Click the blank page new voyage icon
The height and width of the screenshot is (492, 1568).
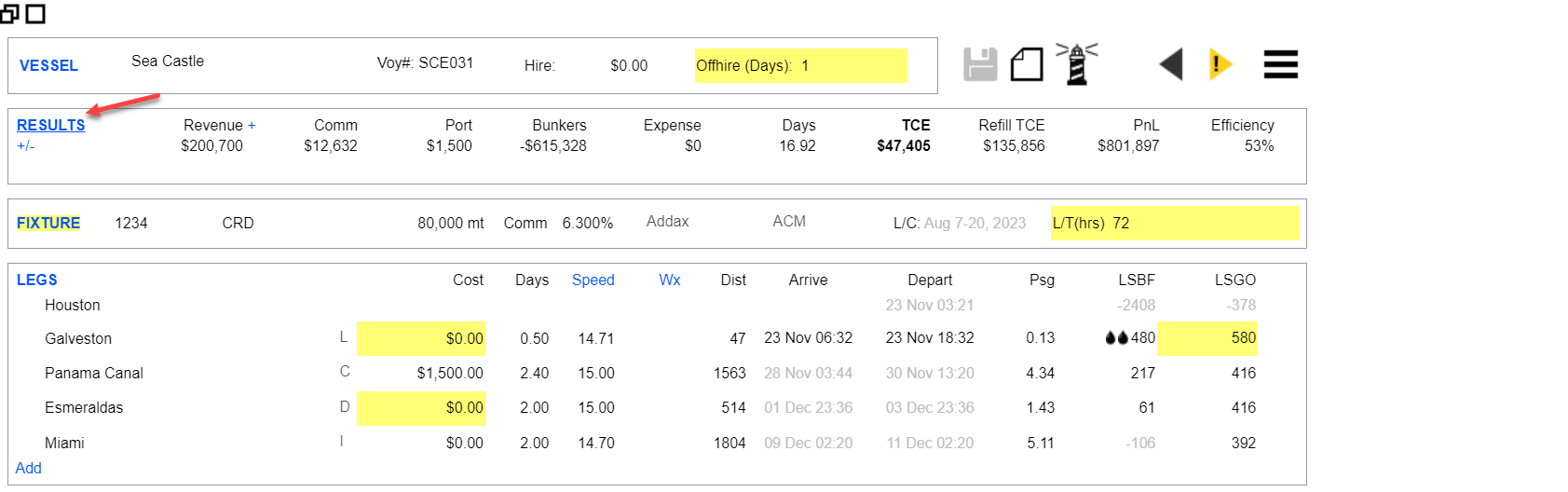1027,65
